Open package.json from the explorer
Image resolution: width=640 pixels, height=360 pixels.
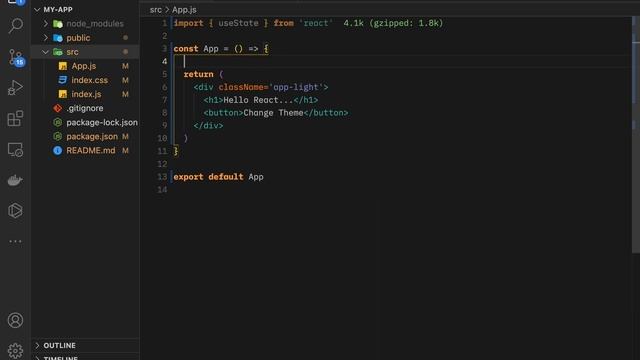click(x=92, y=136)
